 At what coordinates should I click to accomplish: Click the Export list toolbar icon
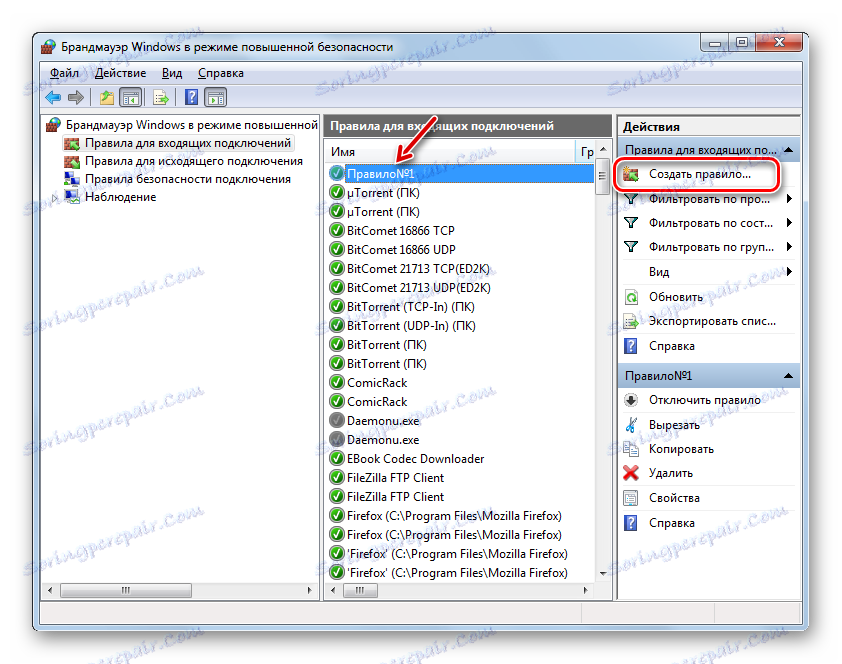click(161, 97)
